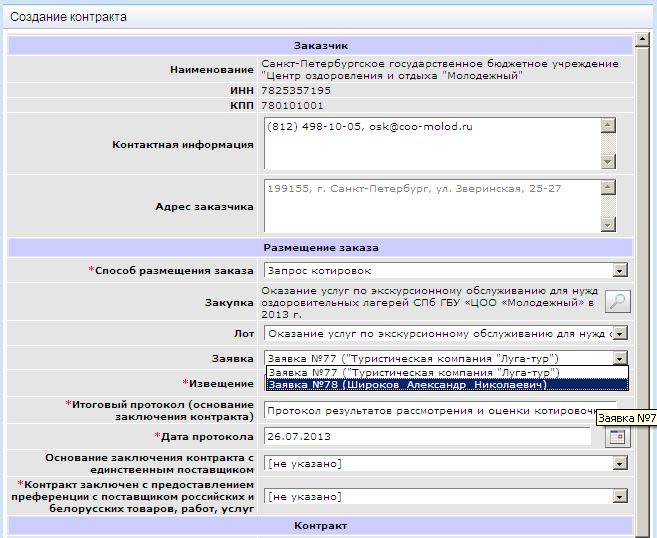Click the Извещение field label
Viewport: 657px width, 538px height.
tap(217, 383)
